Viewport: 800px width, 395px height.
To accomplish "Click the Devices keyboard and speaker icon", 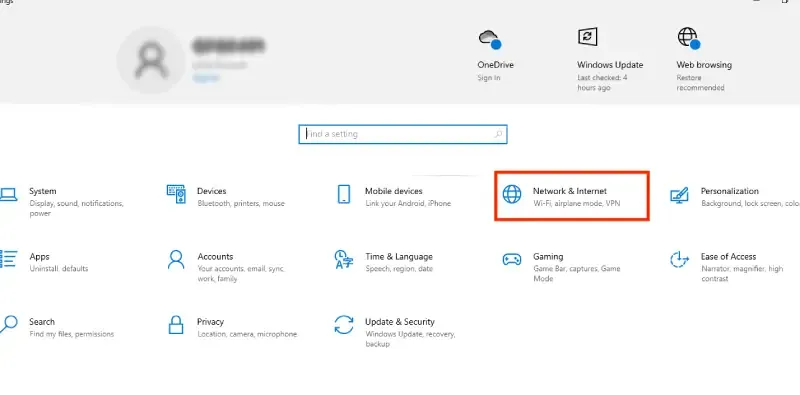I will click(x=176, y=194).
